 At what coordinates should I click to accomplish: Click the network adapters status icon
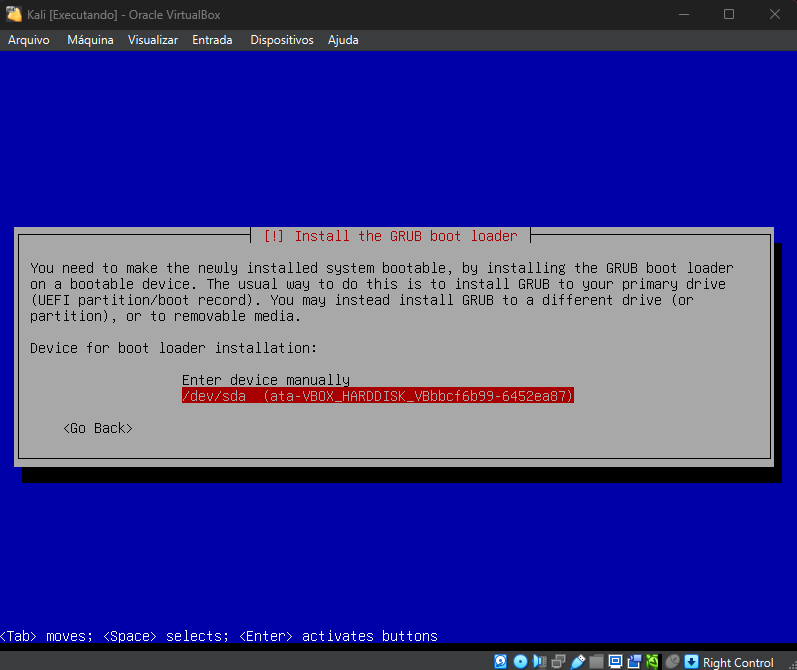[x=559, y=662]
